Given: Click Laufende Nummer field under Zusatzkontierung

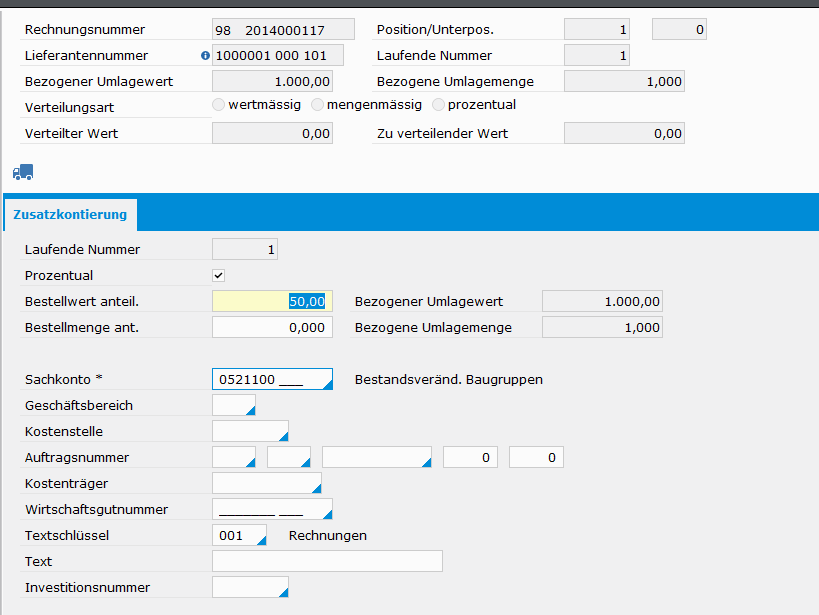Looking at the screenshot, I should (244, 249).
